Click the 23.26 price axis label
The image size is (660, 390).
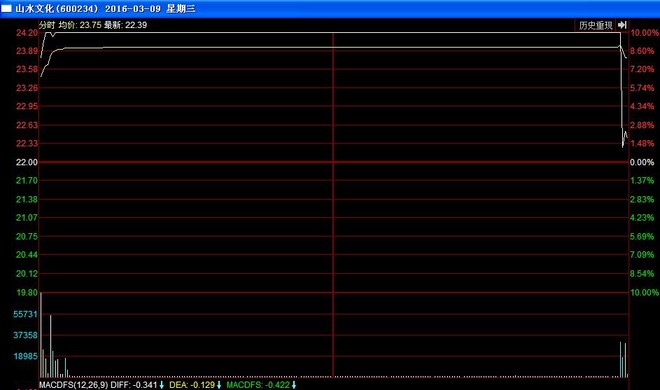(x=27, y=88)
